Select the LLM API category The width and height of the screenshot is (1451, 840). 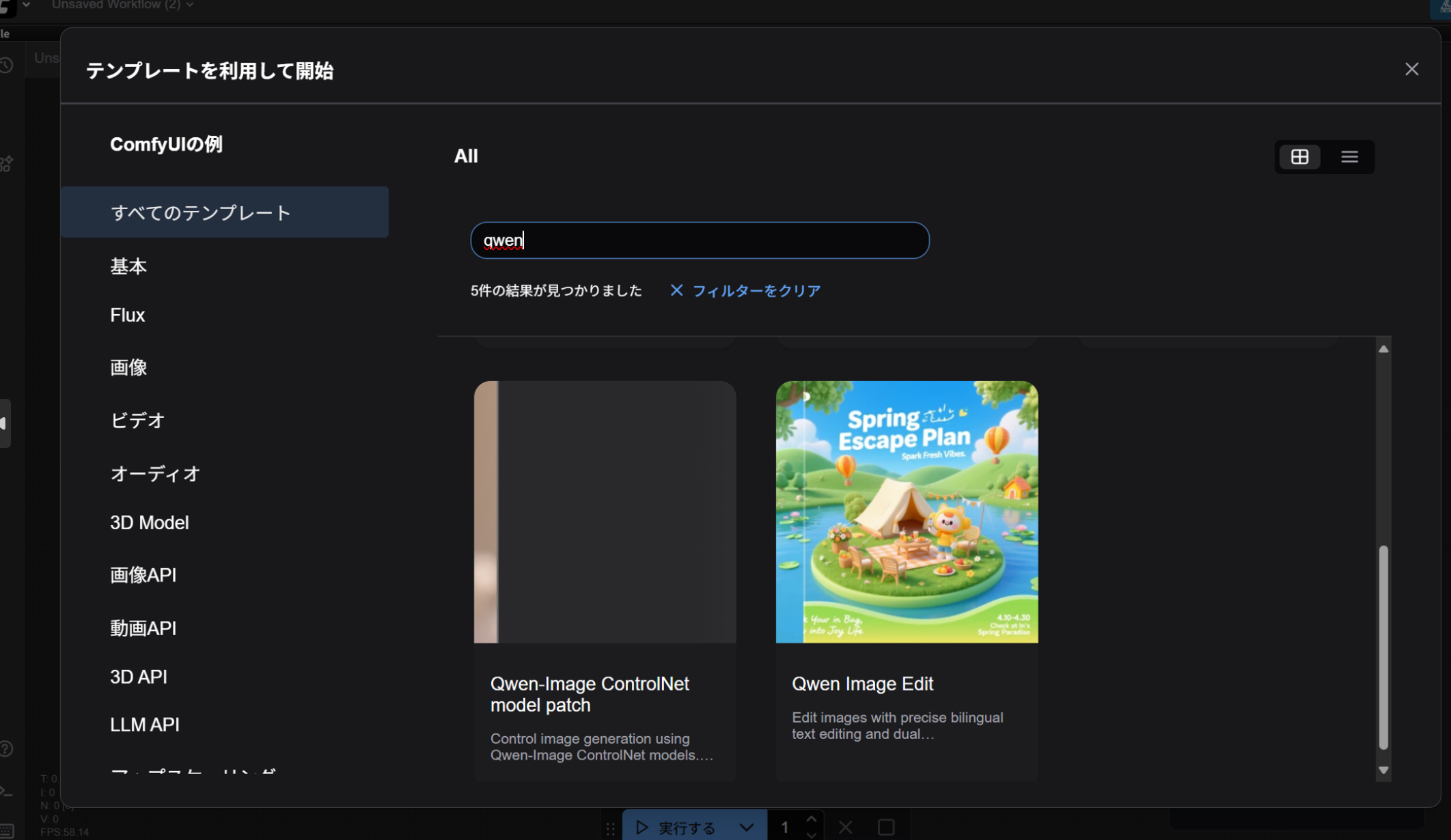144,724
